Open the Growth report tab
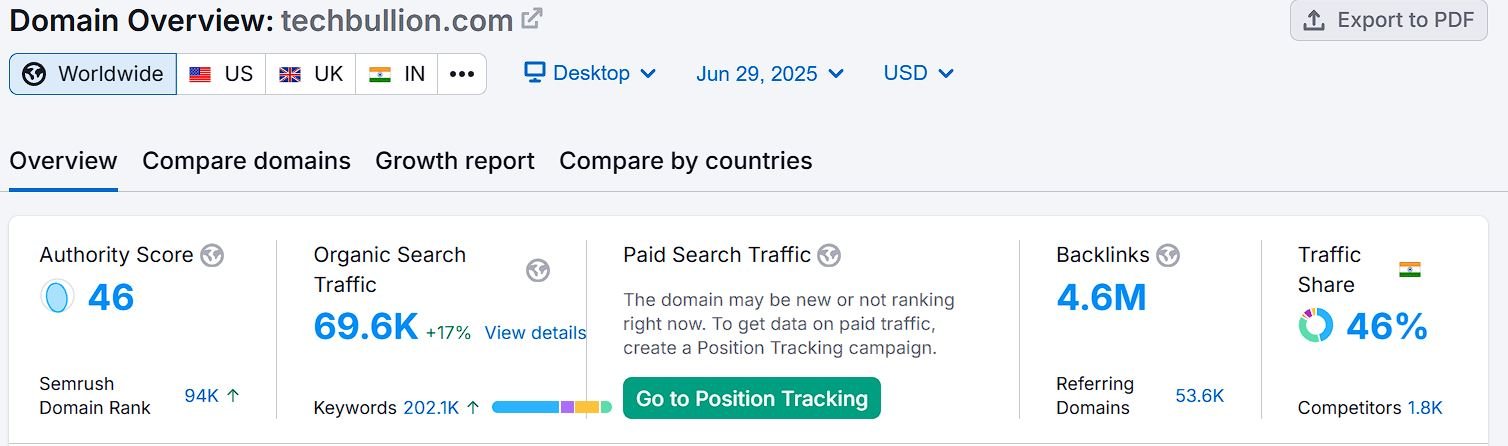 455,161
